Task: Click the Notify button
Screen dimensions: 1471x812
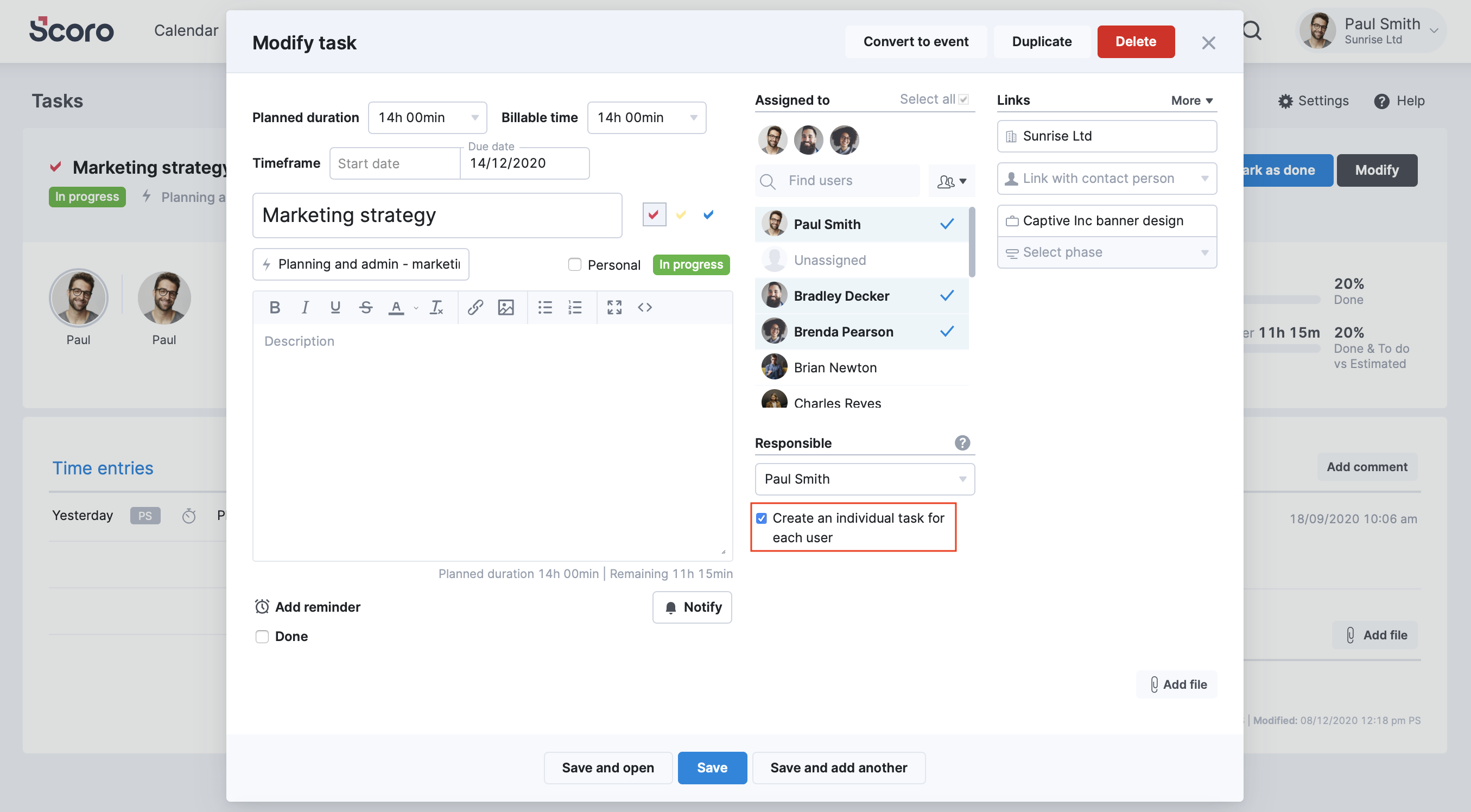Action: [692, 607]
